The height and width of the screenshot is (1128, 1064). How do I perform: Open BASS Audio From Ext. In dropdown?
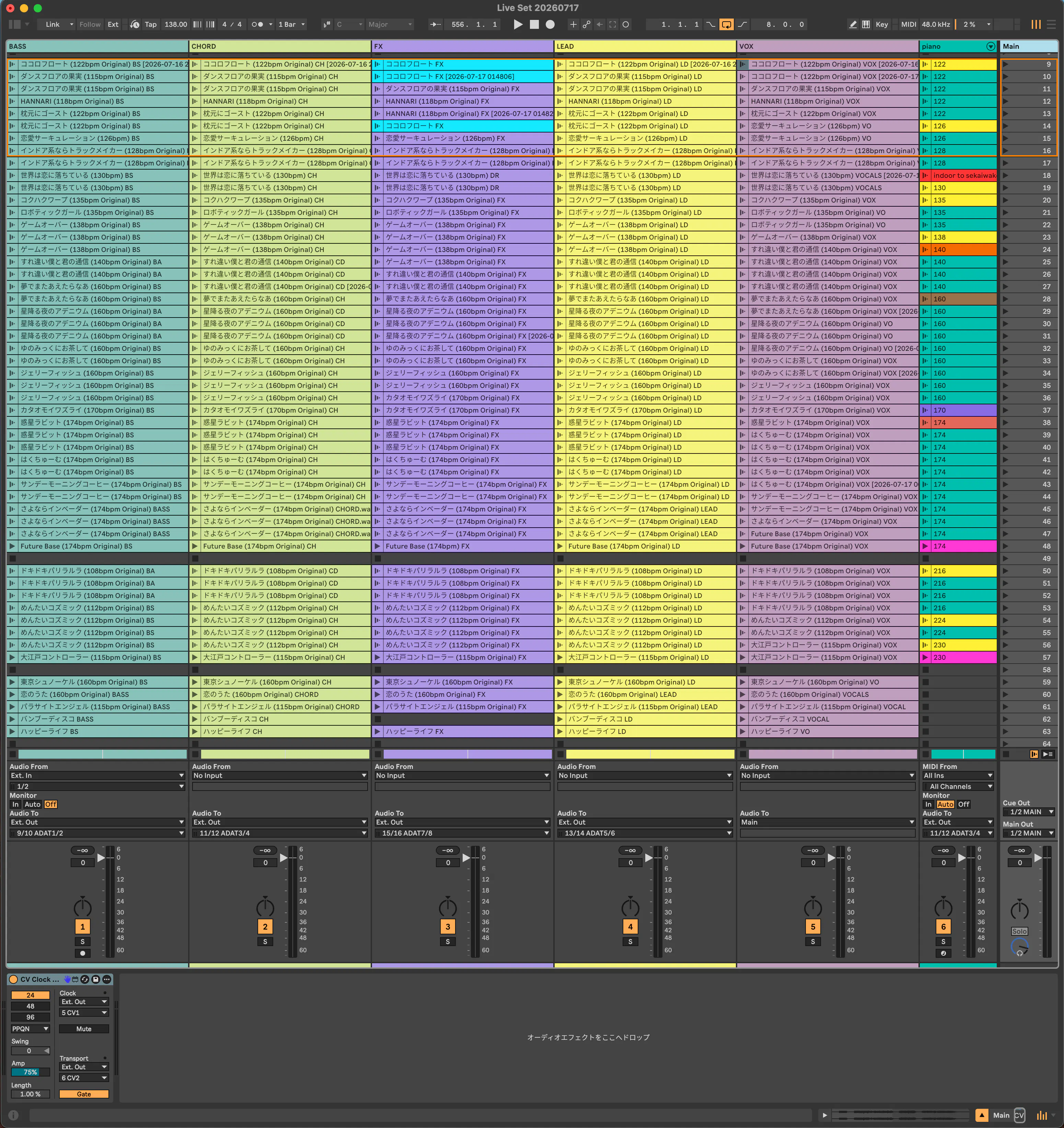[x=97, y=776]
